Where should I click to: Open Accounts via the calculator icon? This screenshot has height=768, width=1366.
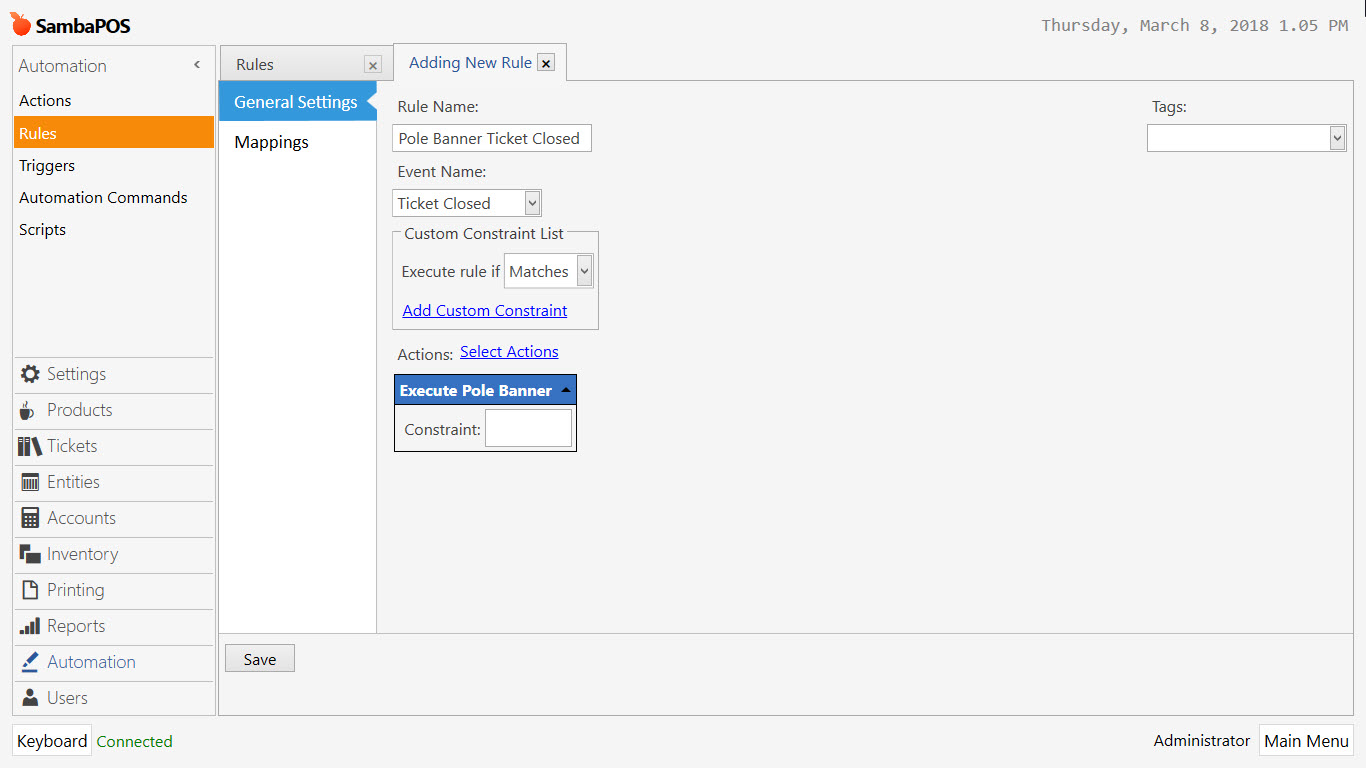(30, 518)
